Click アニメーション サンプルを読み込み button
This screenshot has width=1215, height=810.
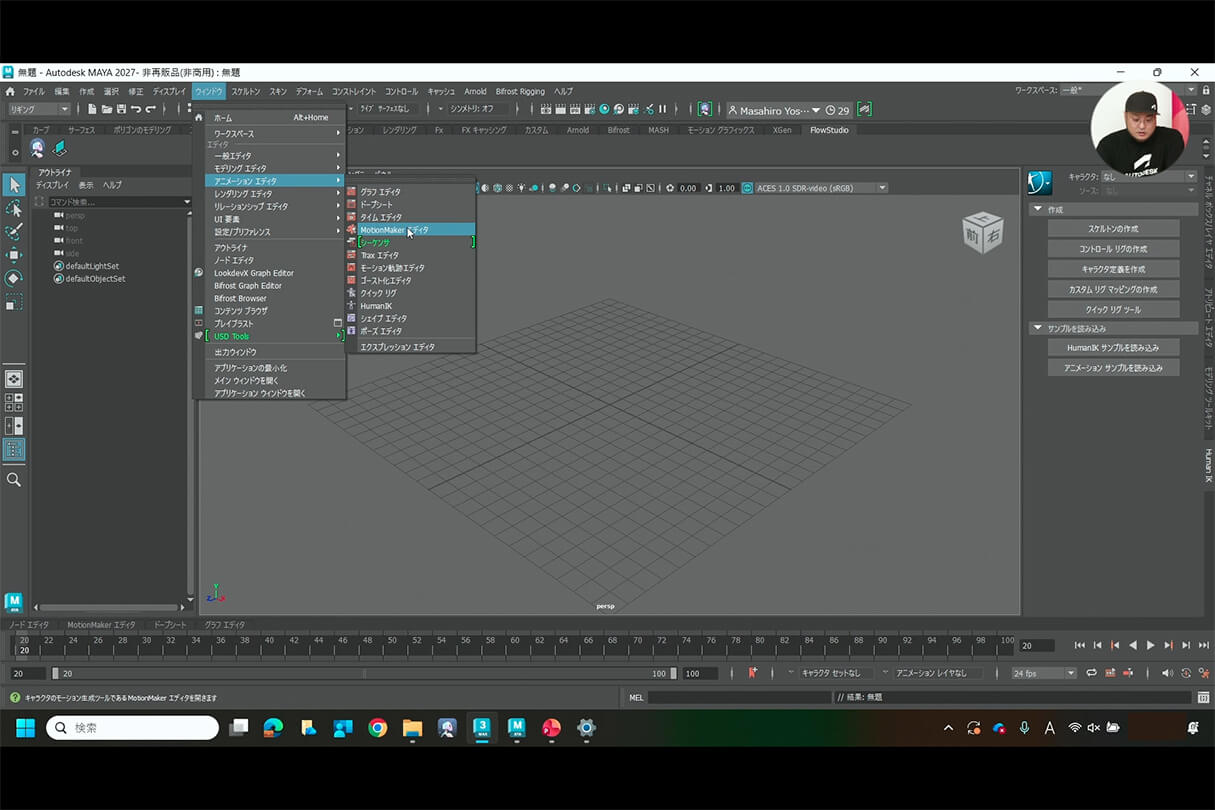1113,368
